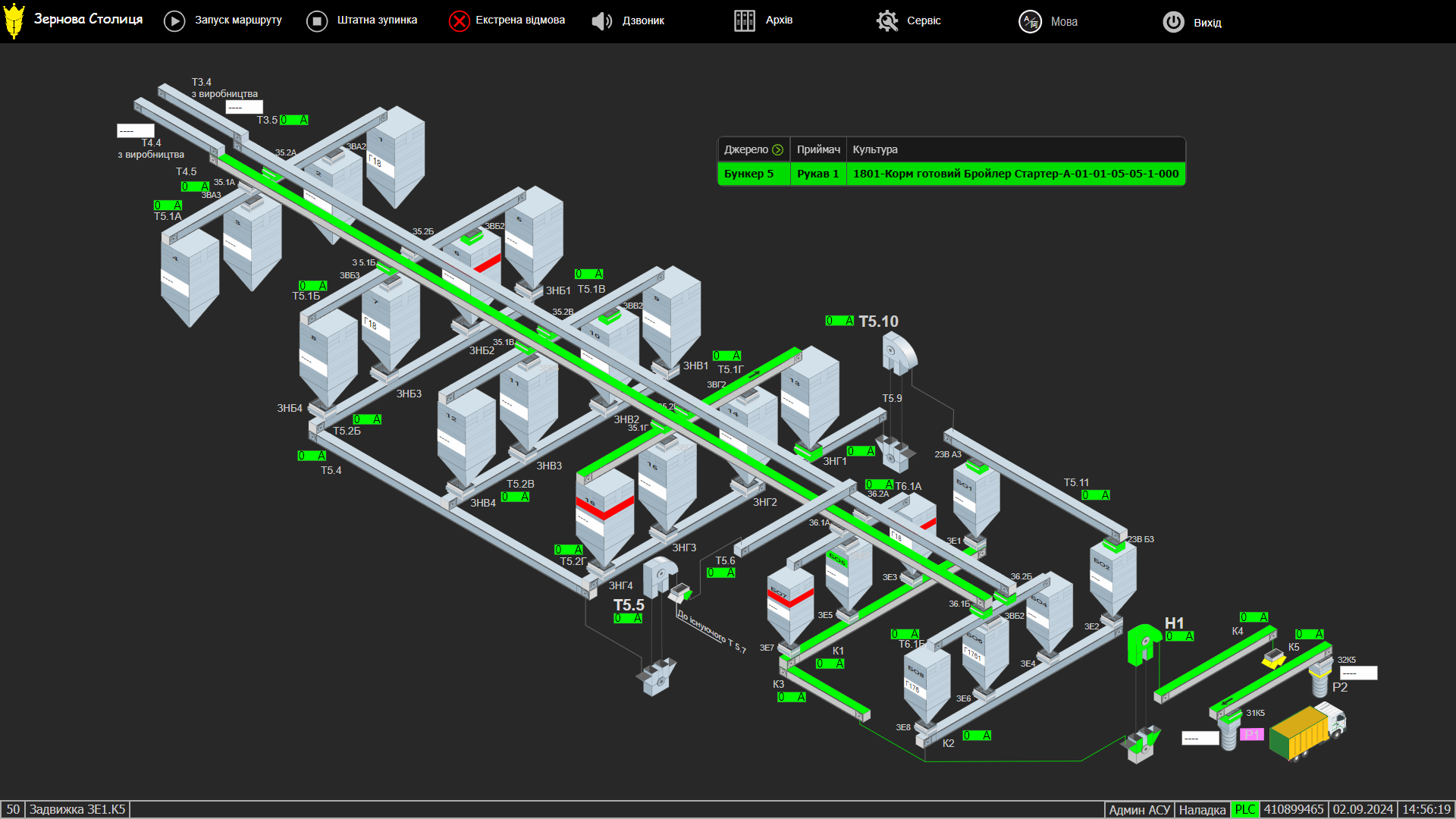The image size is (1456, 819).
Task: Toggle the T5.10 auto mode indicator
Action: pyautogui.click(x=839, y=321)
